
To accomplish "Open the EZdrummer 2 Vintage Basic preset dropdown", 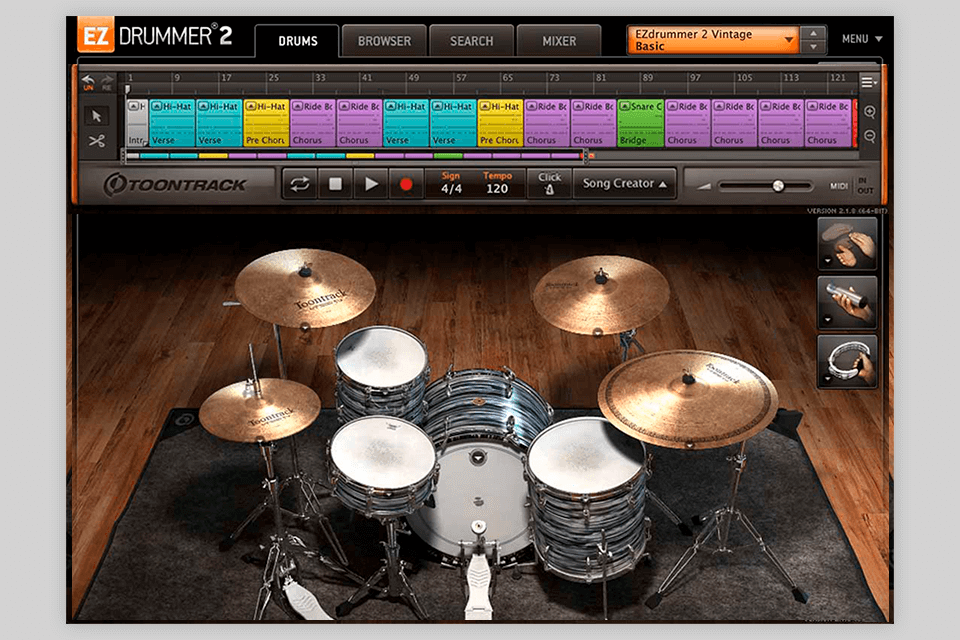I will [714, 40].
